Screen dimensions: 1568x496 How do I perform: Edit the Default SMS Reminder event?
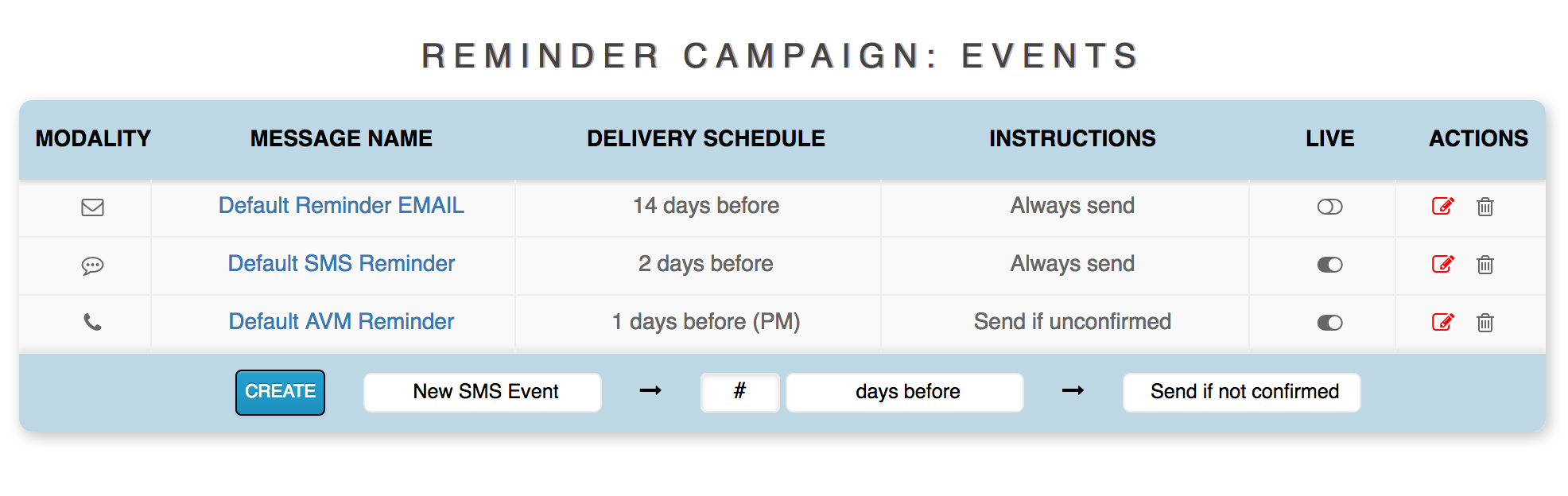pos(1442,265)
